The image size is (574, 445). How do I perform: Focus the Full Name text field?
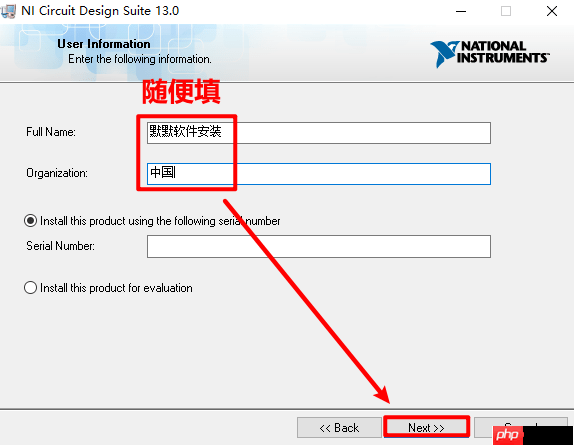[x=319, y=133]
